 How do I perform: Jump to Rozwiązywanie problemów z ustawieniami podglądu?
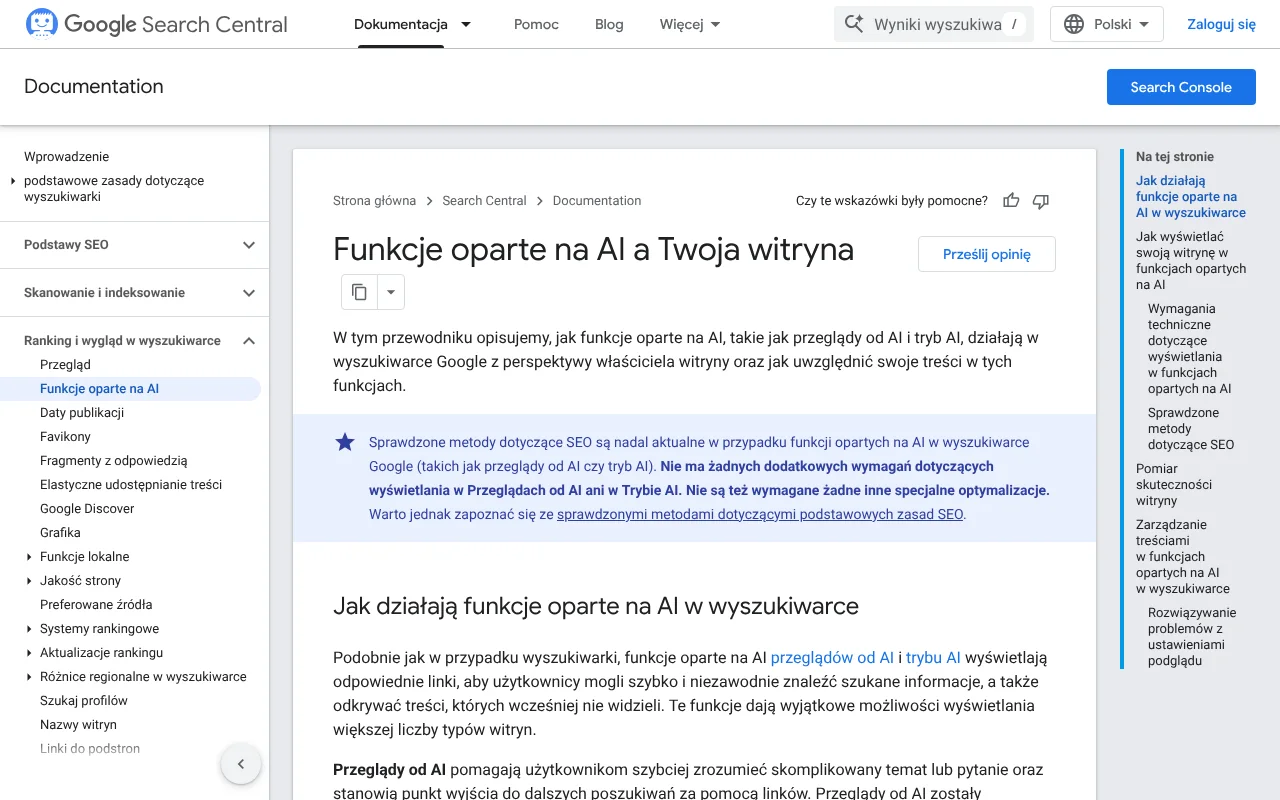[x=1192, y=637]
